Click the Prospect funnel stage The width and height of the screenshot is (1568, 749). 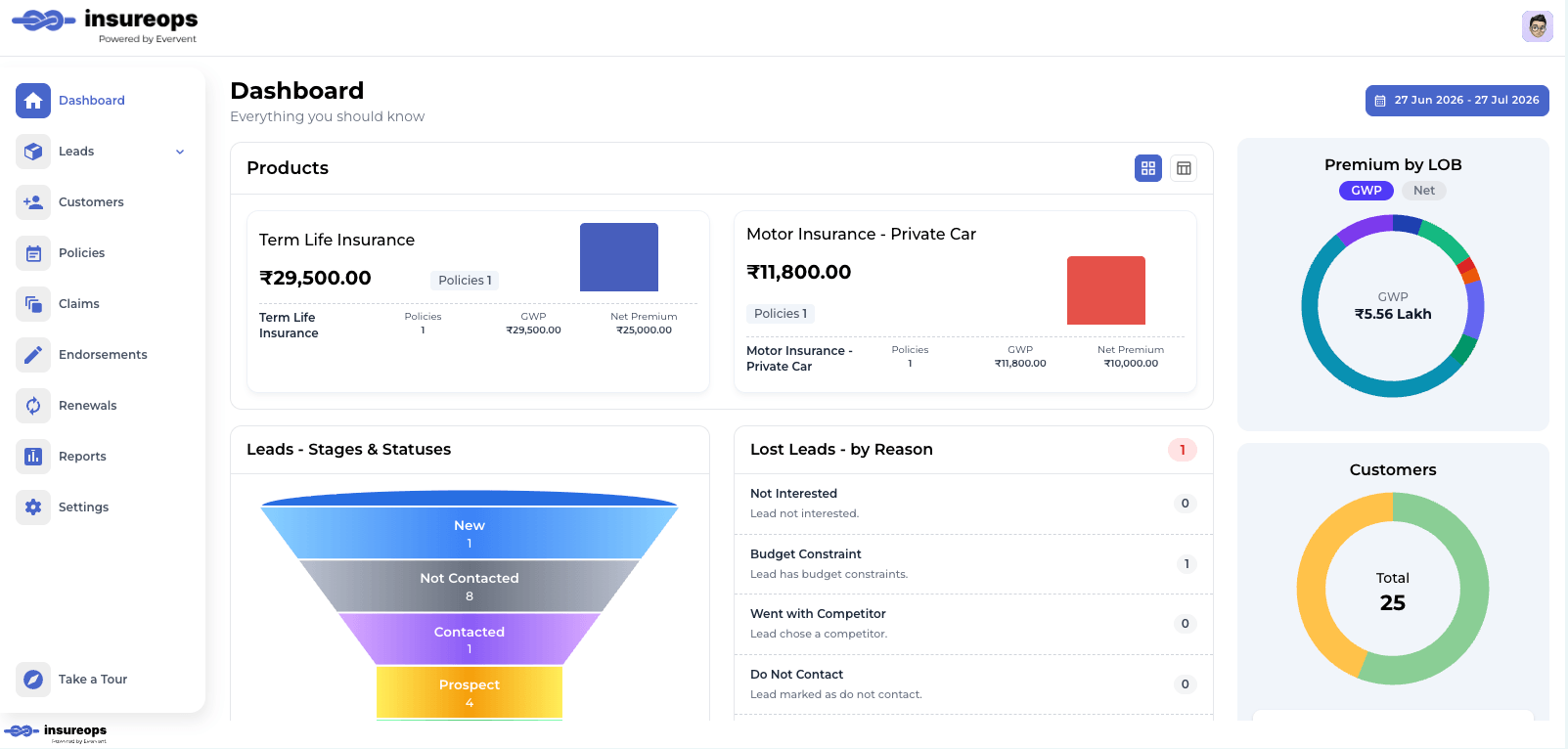tap(470, 693)
